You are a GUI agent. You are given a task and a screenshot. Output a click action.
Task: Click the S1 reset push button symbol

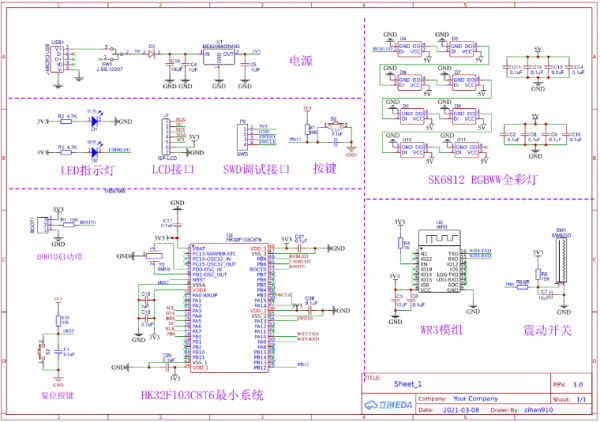pos(43,352)
